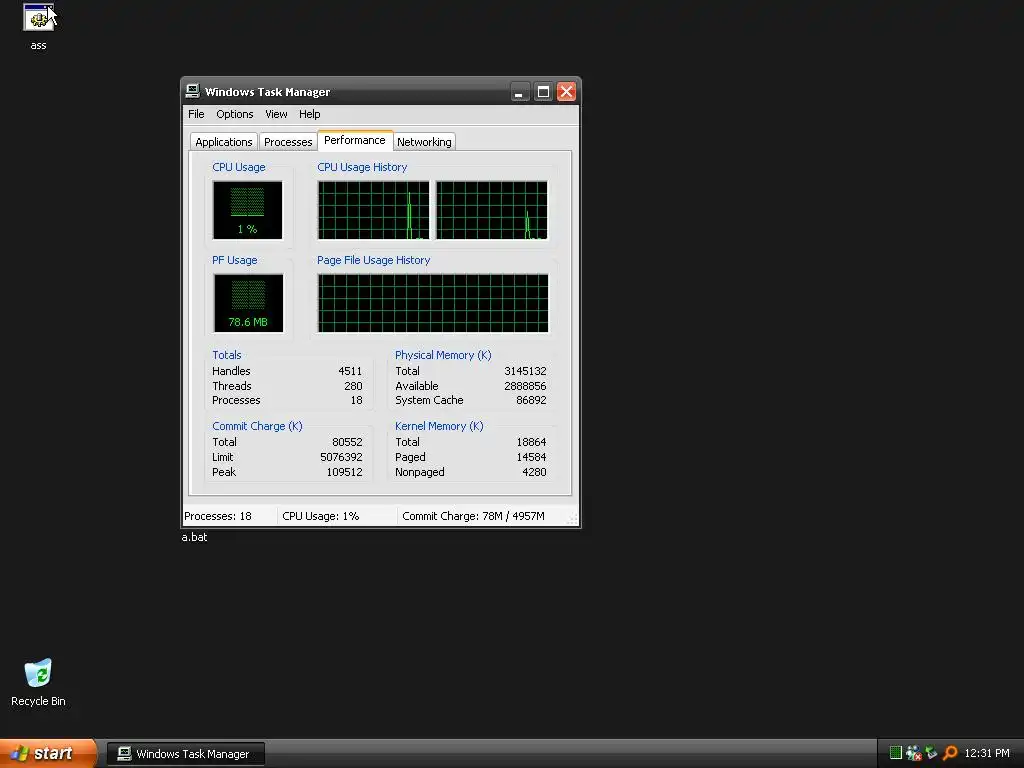Click the Task Manager CPU tray icon
This screenshot has height=768, width=1024.
896,753
